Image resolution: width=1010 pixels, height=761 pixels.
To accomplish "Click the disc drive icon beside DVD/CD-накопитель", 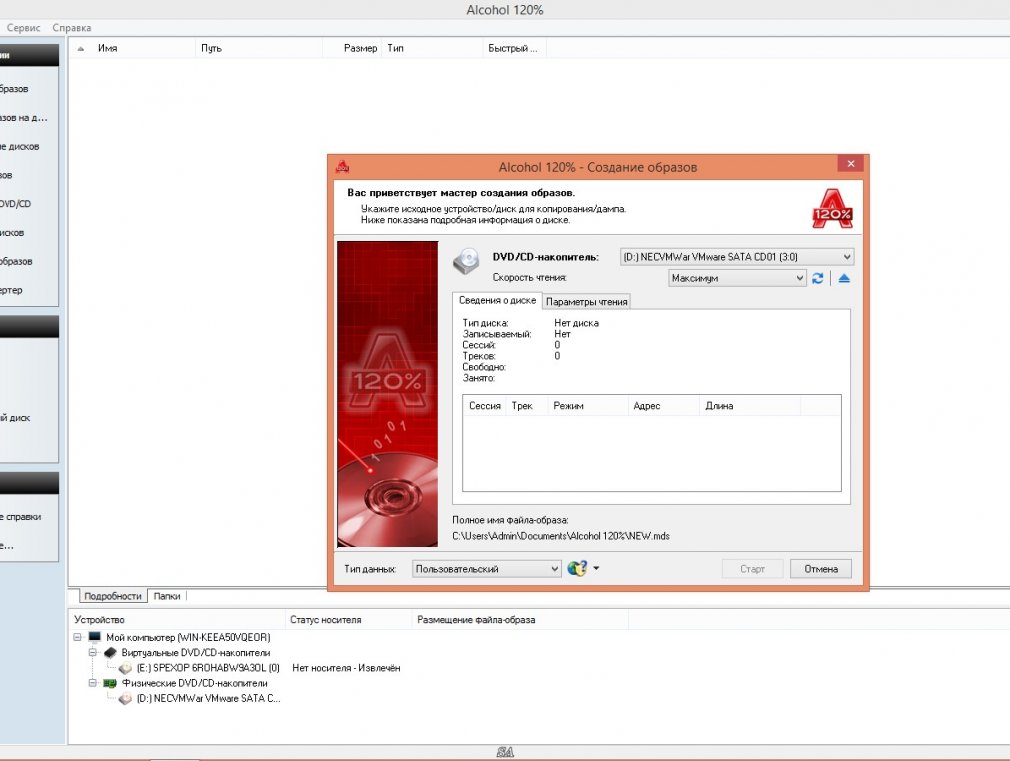I will pyautogui.click(x=466, y=260).
